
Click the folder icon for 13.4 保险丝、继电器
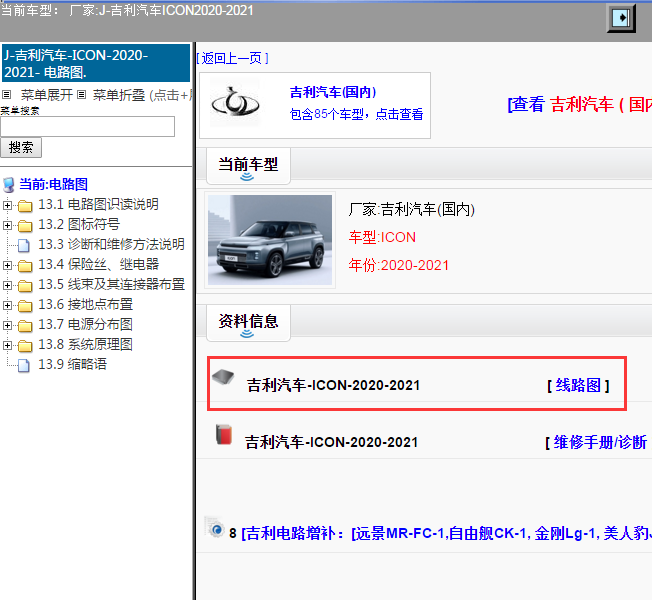point(25,265)
